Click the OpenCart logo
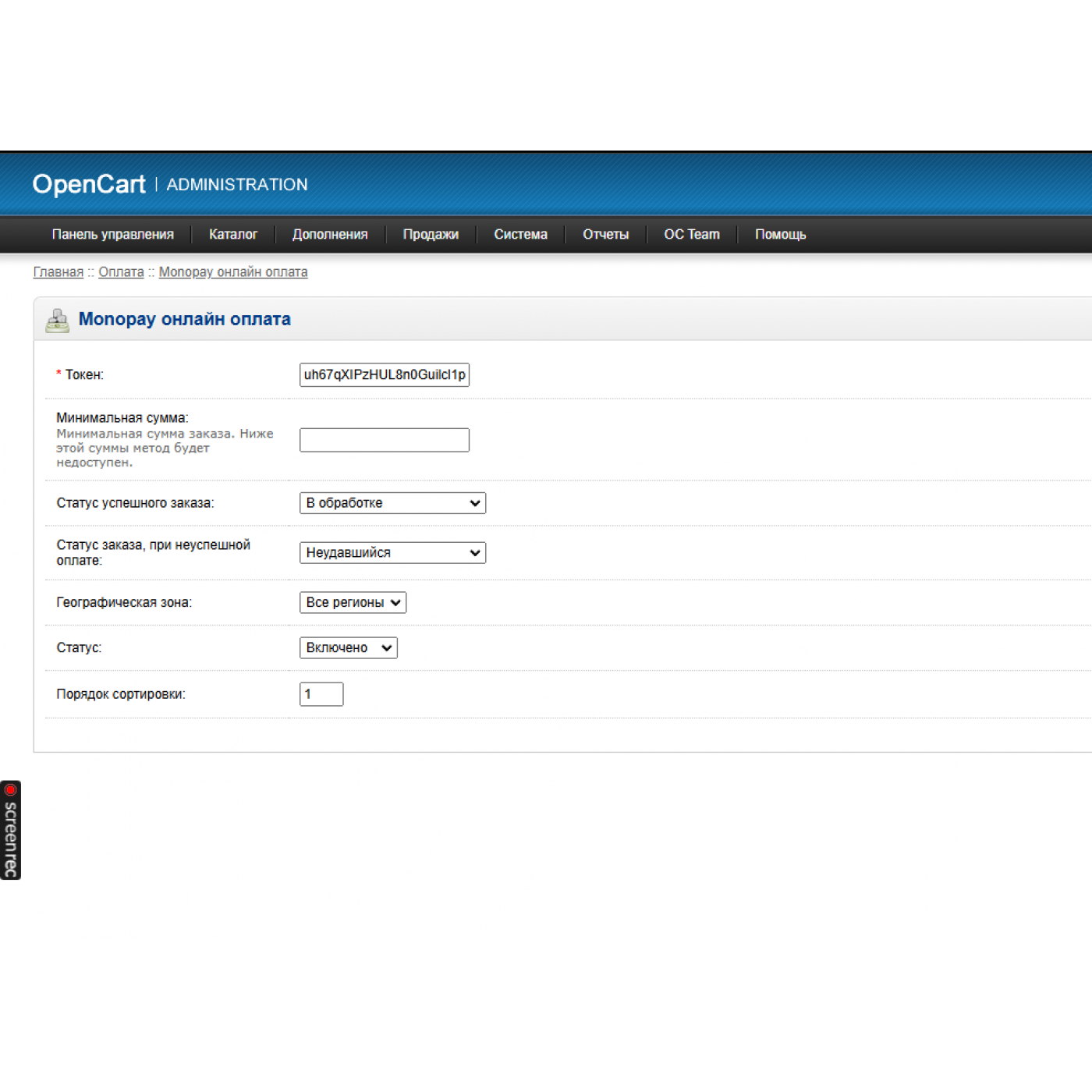Viewport: 1092px width, 1092px height. click(89, 184)
